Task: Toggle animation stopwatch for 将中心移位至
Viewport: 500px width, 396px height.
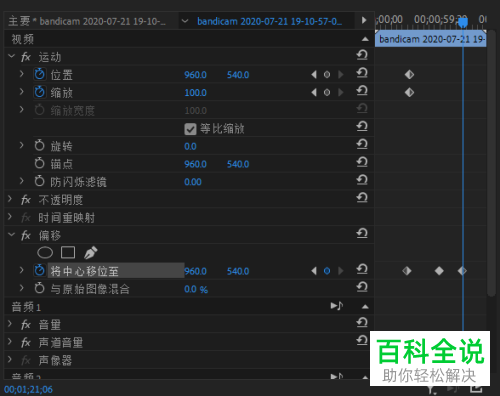Action: point(40,270)
